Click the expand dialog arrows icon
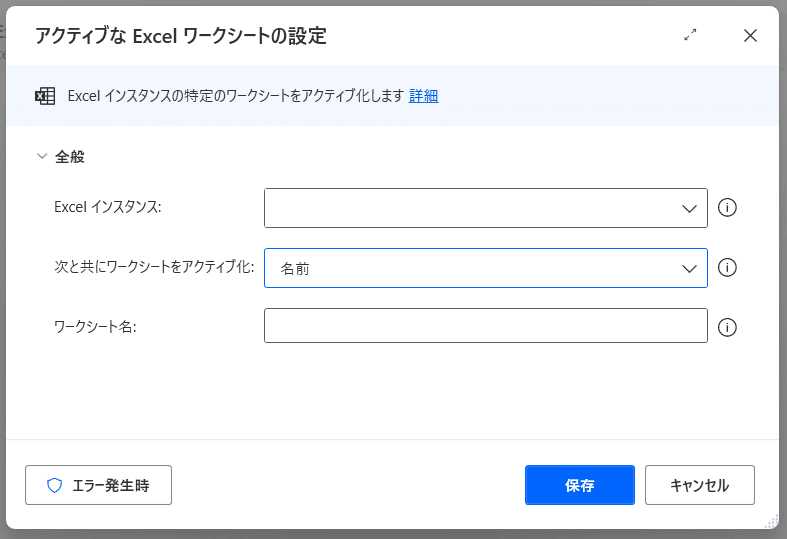 coord(690,35)
